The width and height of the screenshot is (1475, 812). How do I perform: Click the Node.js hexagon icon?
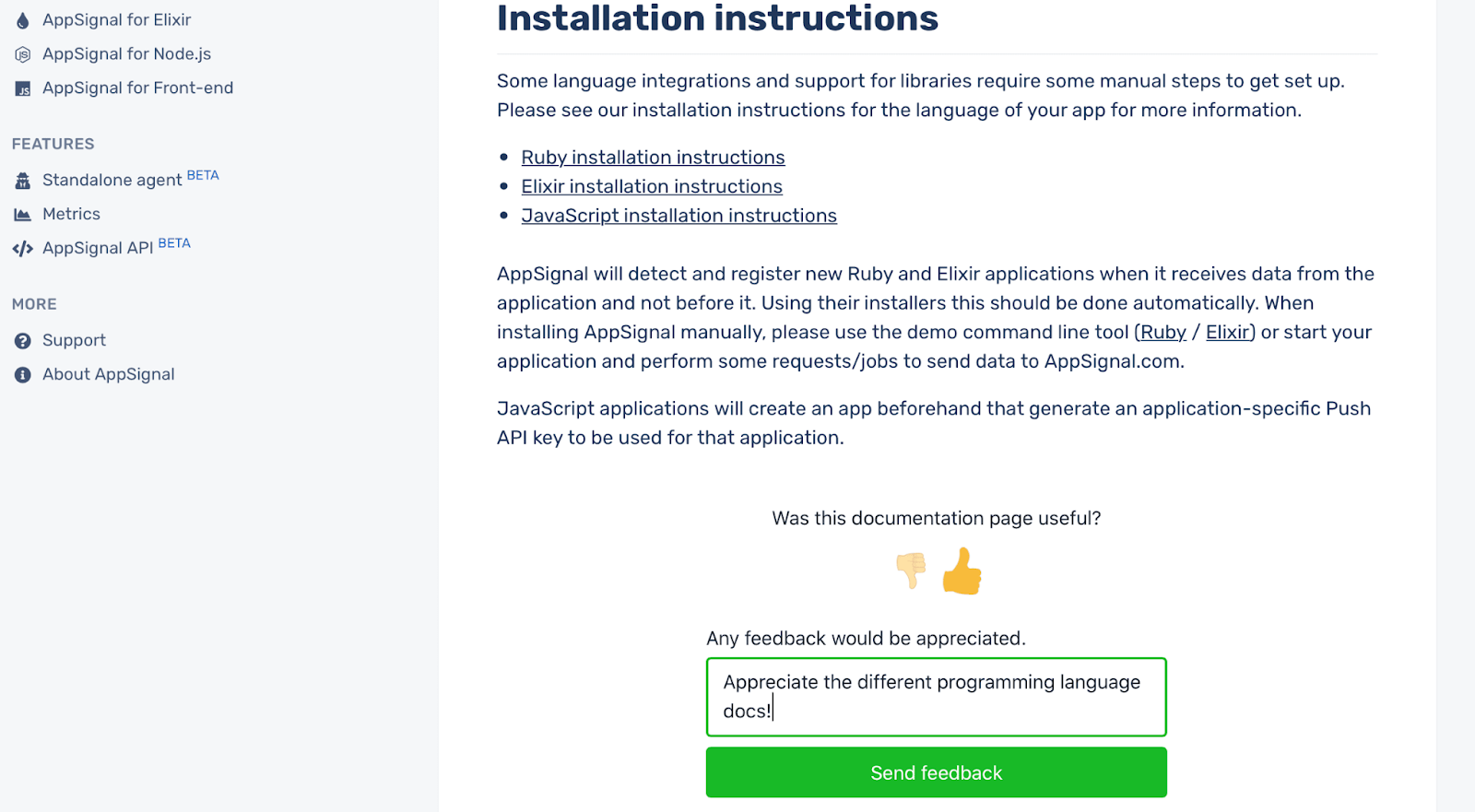coord(22,53)
